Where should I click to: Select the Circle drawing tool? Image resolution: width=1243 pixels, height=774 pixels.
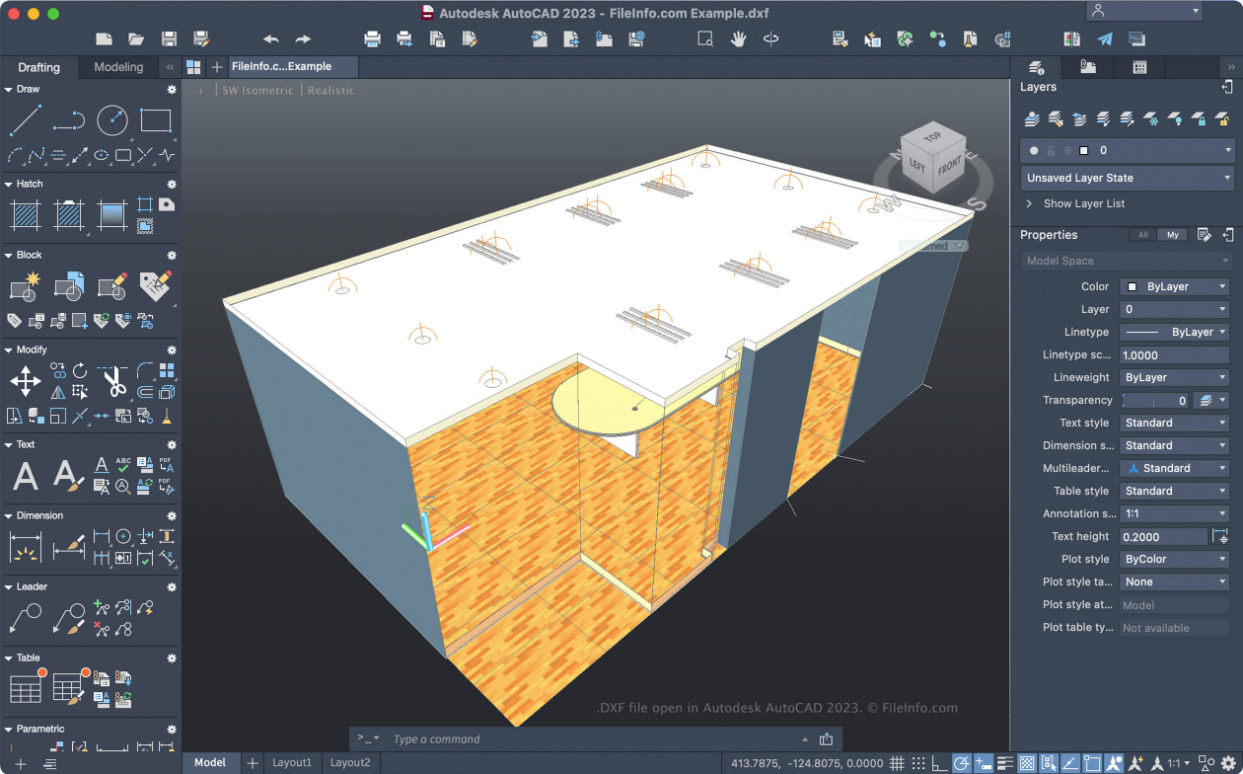(112, 121)
